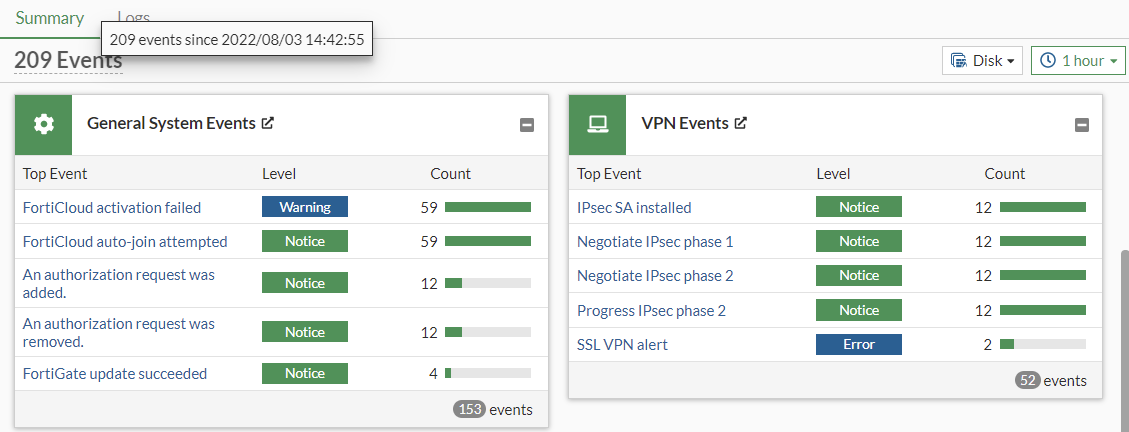Click the Error level badge for SSL VPN

[x=859, y=344]
